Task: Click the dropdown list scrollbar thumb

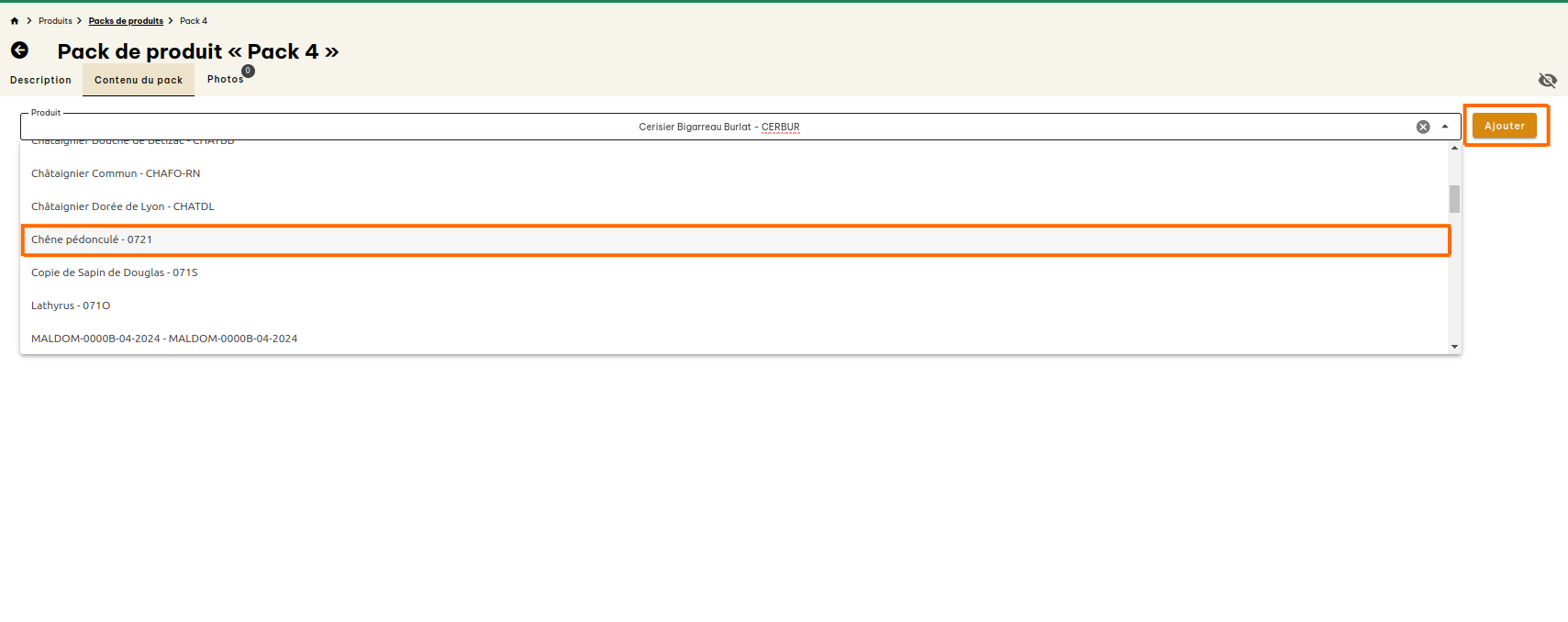Action: [1454, 198]
